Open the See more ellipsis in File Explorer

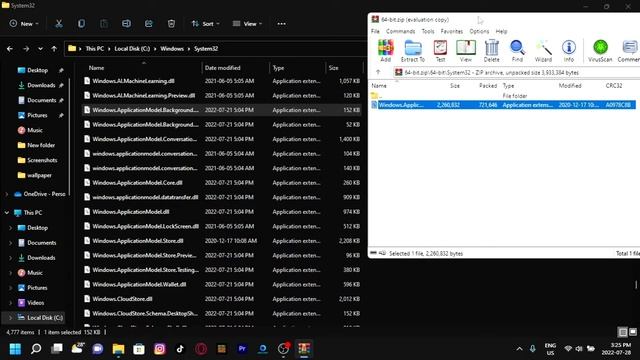(281, 24)
